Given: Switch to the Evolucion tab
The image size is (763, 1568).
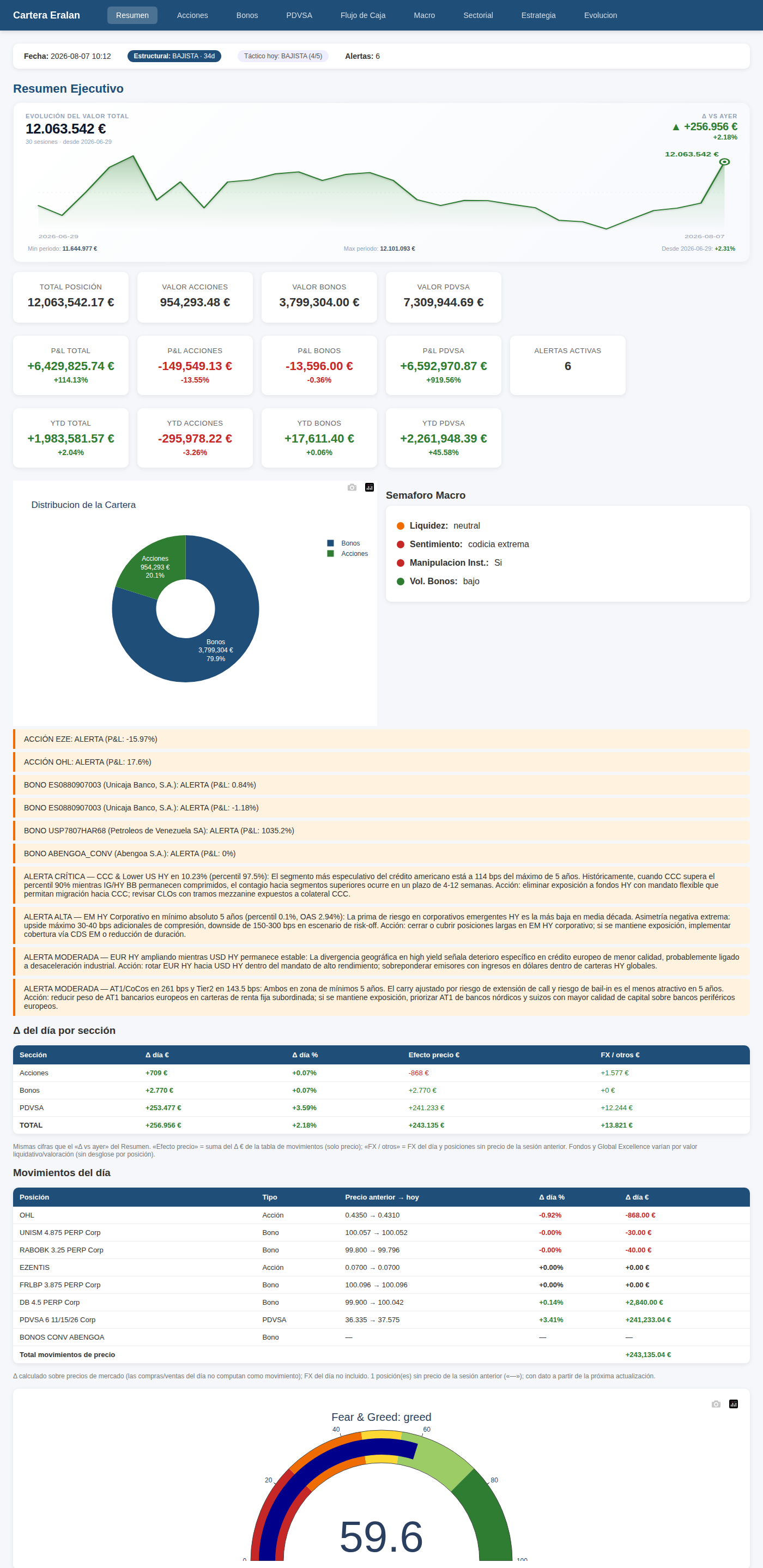Looking at the screenshot, I should [601, 15].
